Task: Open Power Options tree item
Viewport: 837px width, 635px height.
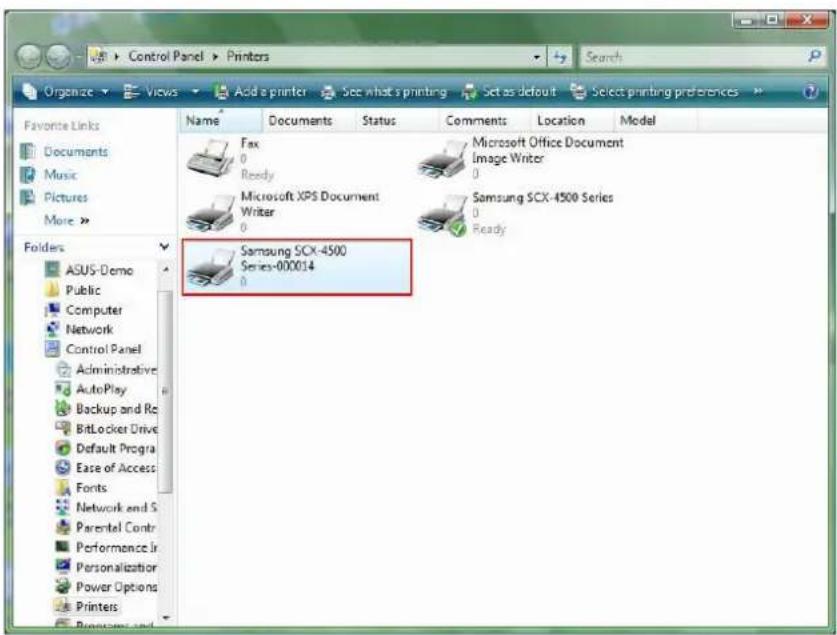Action: point(106,586)
